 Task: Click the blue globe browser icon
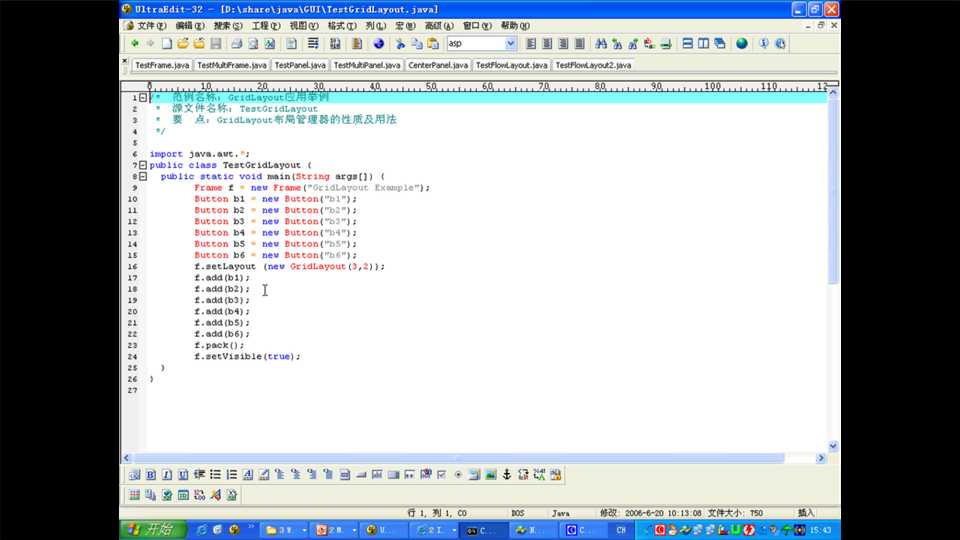(x=378, y=43)
